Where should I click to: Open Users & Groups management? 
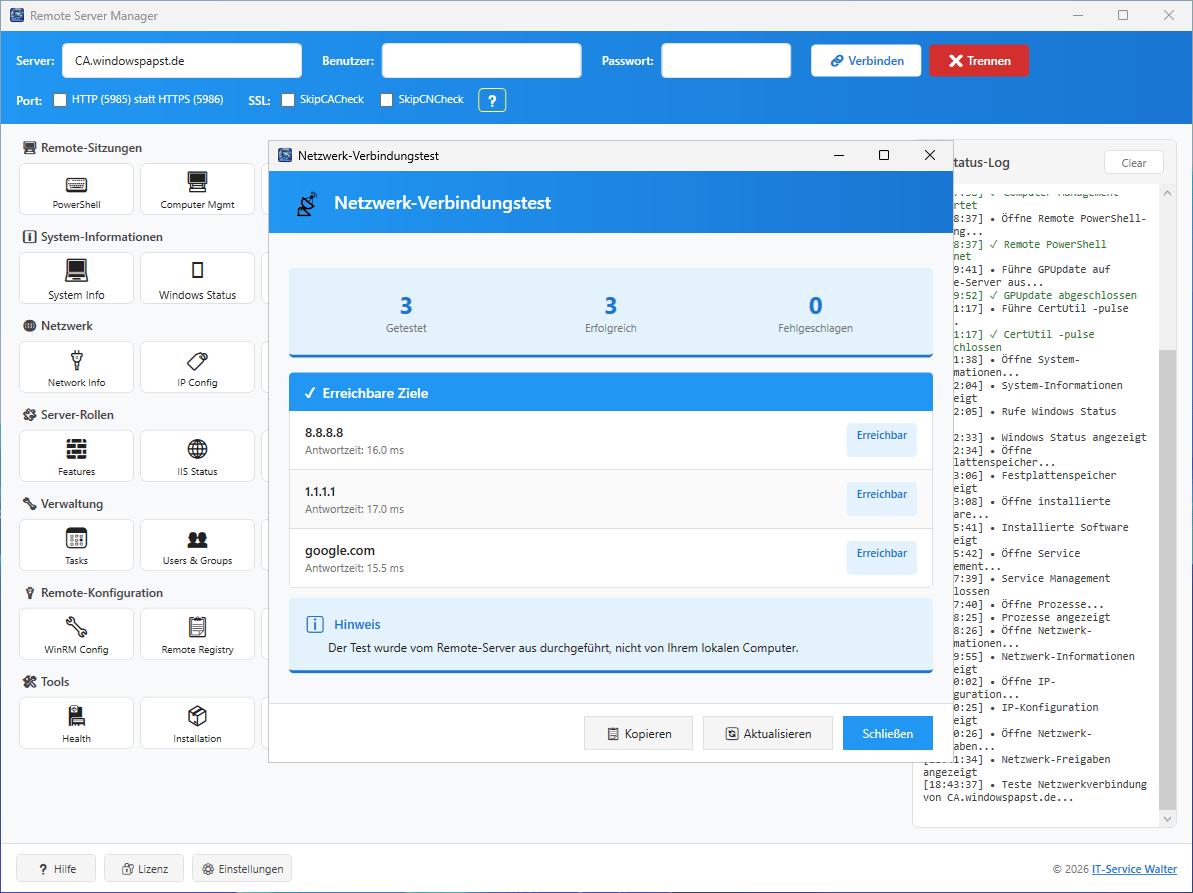point(197,545)
